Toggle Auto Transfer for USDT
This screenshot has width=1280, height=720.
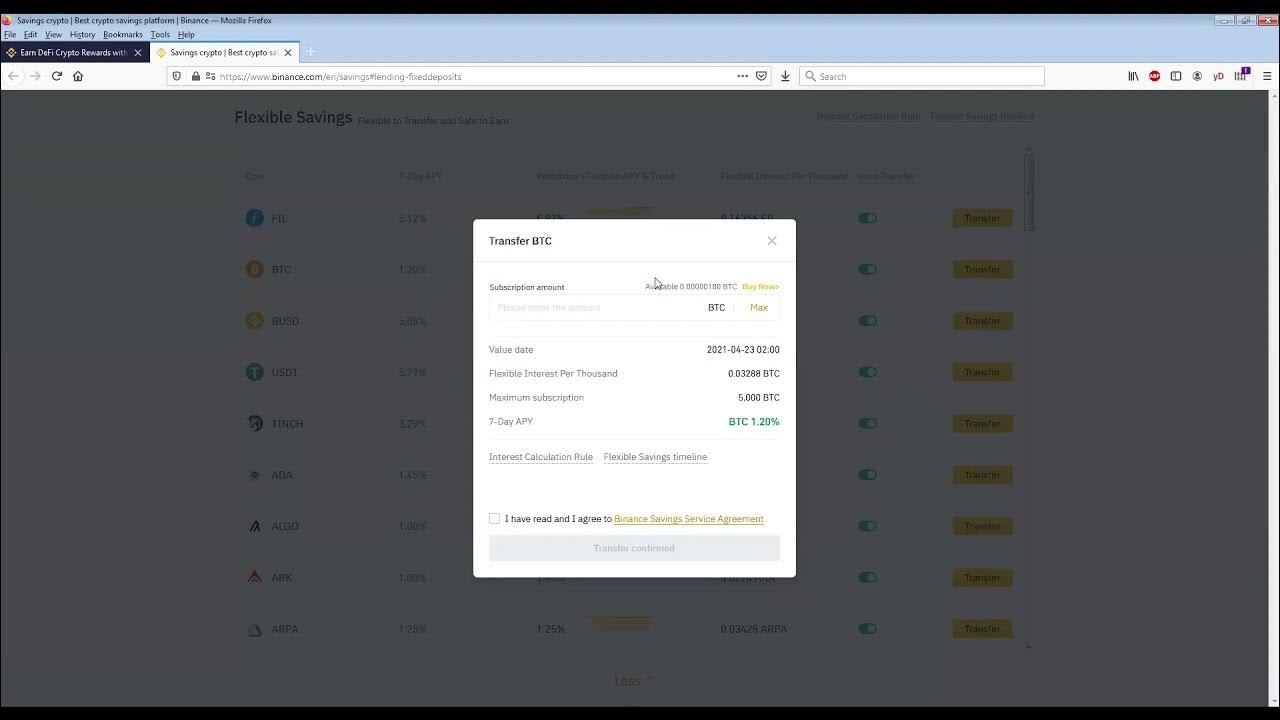(x=867, y=372)
